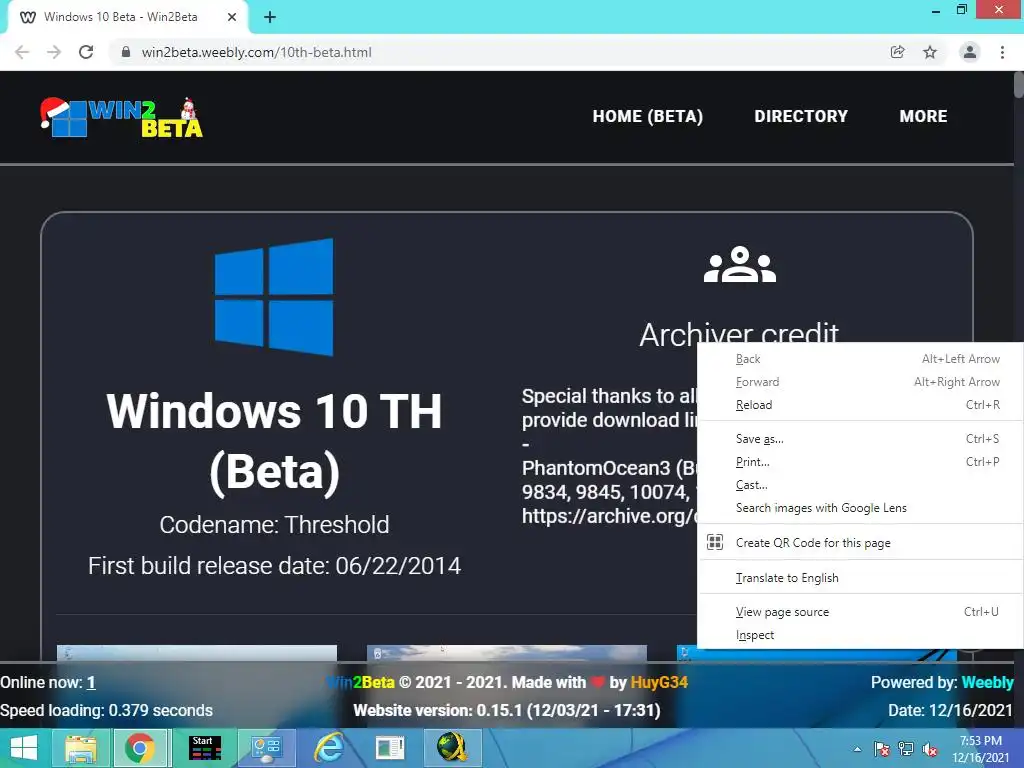Open the DIRECTORY nav link
The height and width of the screenshot is (768, 1024).
pyautogui.click(x=801, y=116)
